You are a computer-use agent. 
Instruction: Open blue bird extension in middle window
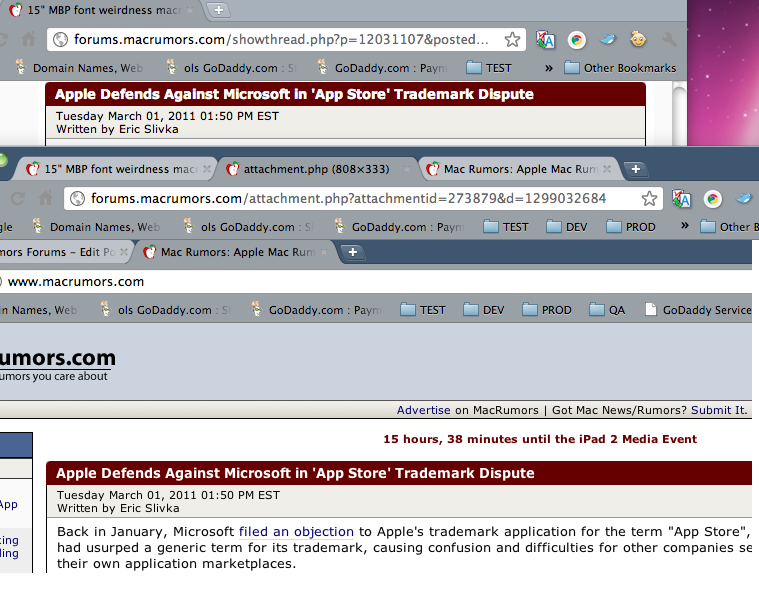[744, 198]
